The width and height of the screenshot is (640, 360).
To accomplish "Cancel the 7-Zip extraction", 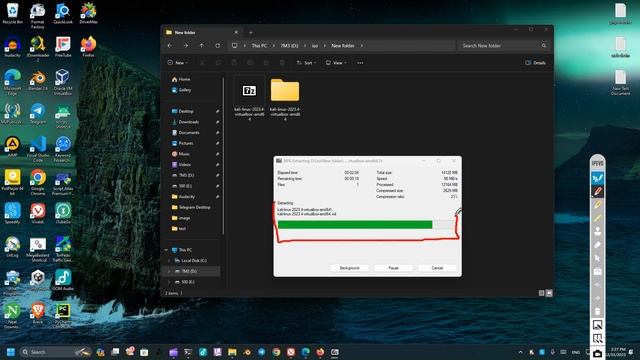I will [x=437, y=268].
